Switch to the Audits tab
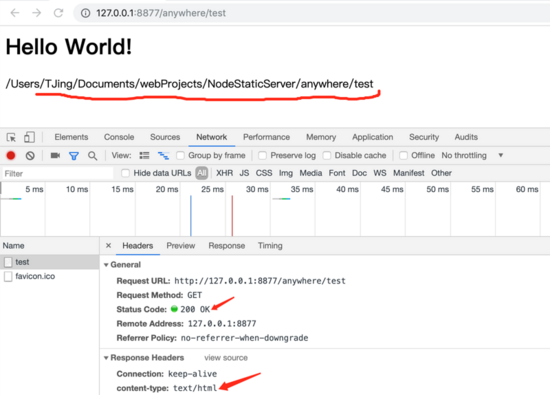 (x=466, y=137)
